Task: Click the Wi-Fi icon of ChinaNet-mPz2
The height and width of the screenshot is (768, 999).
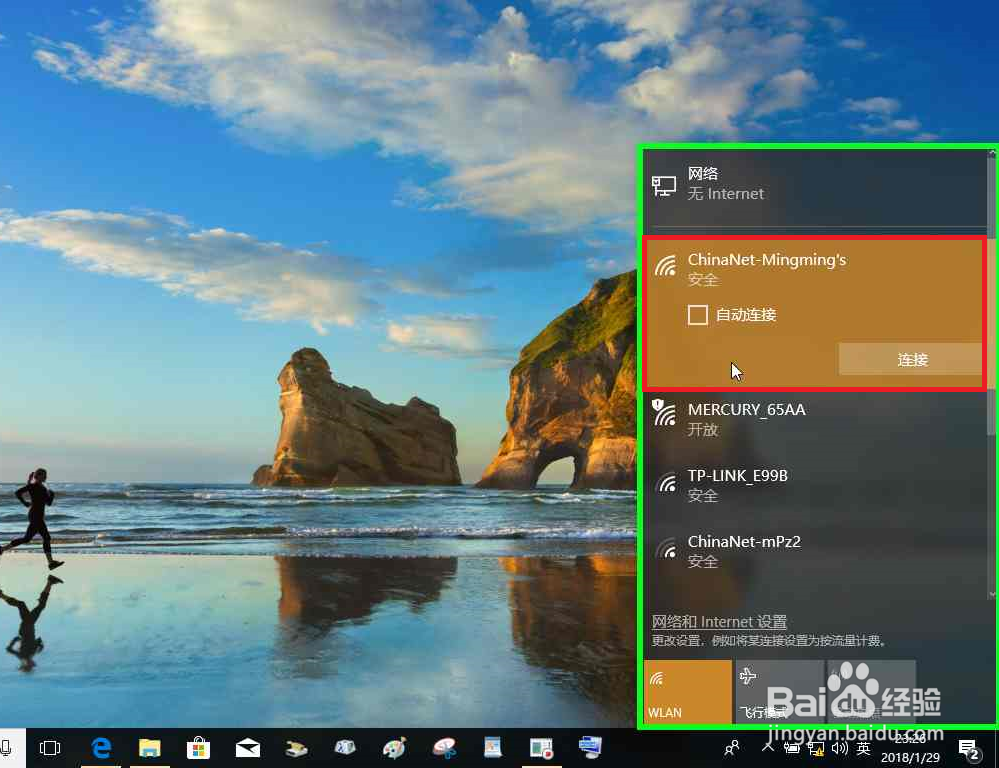Action: (667, 548)
